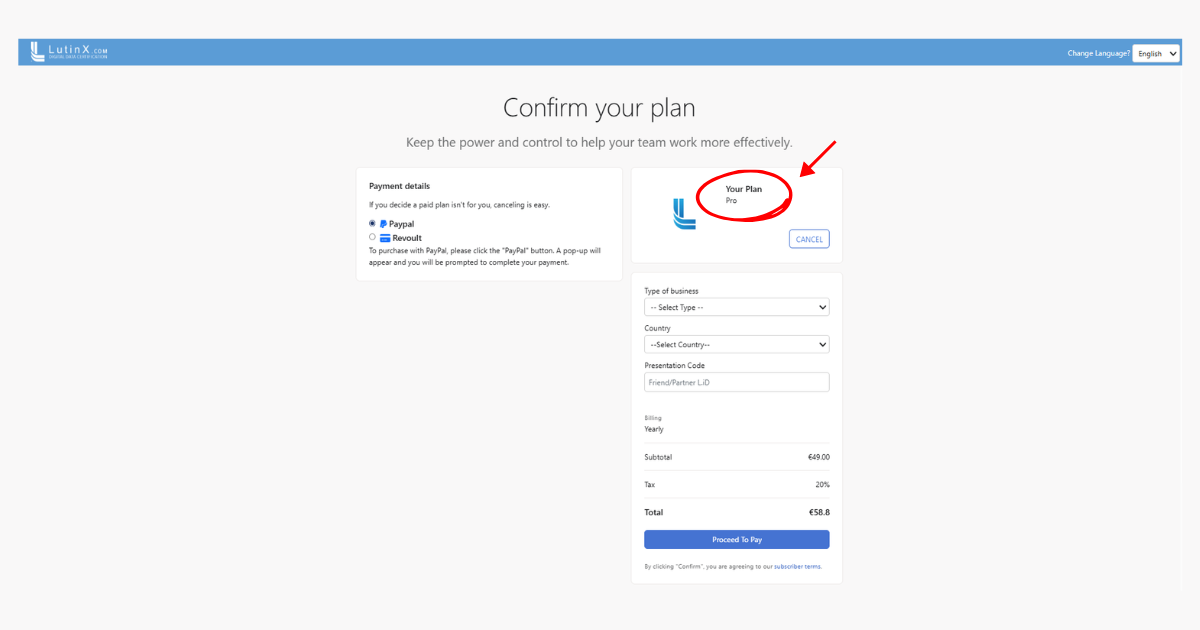Open the Select Country dropdown
The image size is (1200, 630).
coord(736,344)
